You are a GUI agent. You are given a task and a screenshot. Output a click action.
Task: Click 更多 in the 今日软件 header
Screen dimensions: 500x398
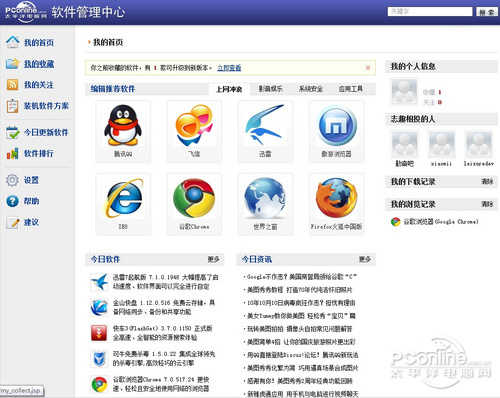tap(213, 259)
